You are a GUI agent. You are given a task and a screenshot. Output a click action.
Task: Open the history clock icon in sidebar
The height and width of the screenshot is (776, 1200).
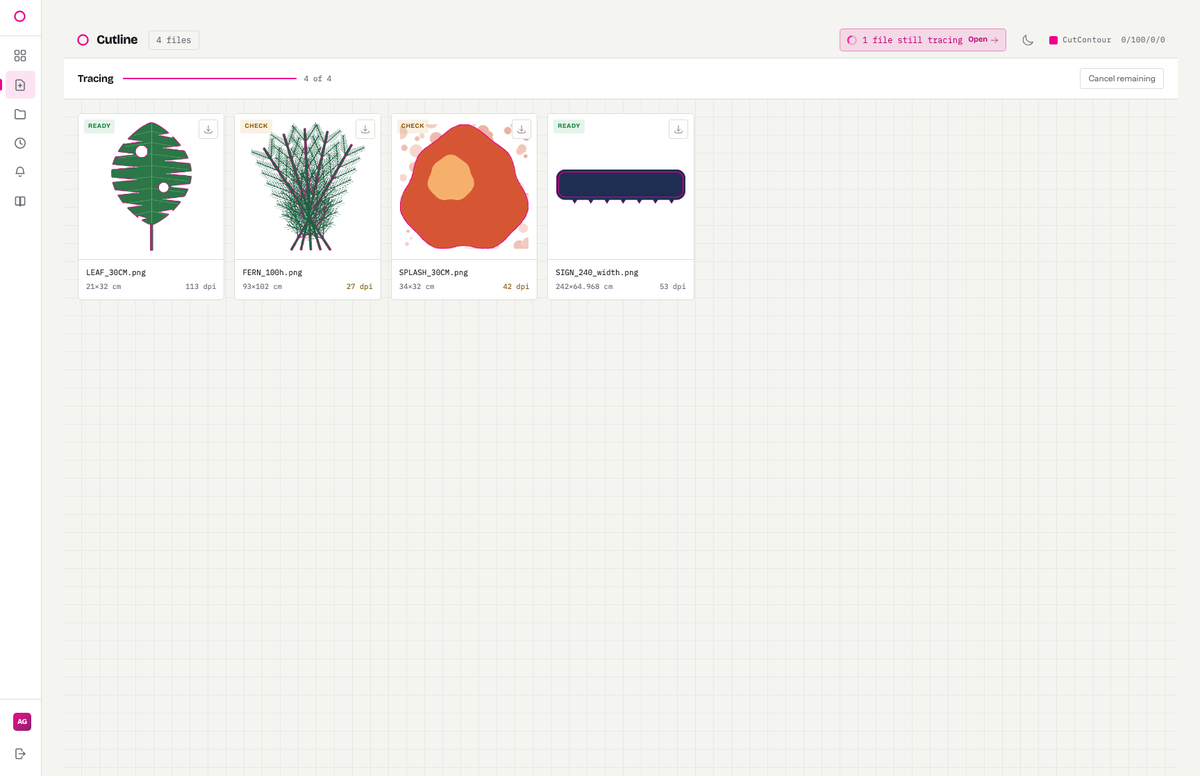[20, 143]
